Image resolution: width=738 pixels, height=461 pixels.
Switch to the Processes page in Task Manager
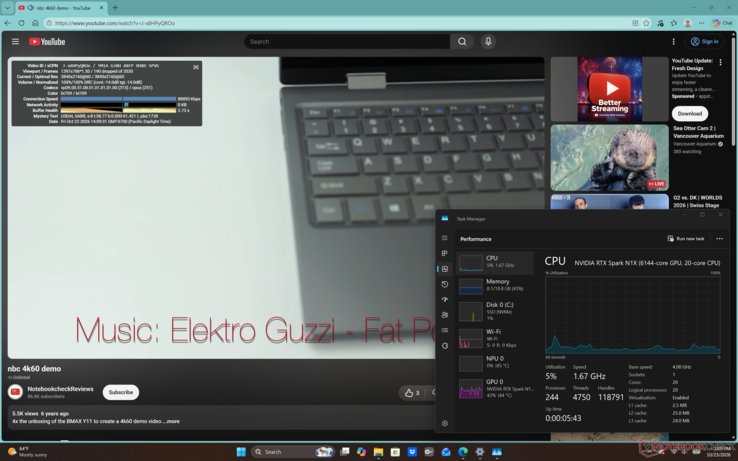(445, 253)
